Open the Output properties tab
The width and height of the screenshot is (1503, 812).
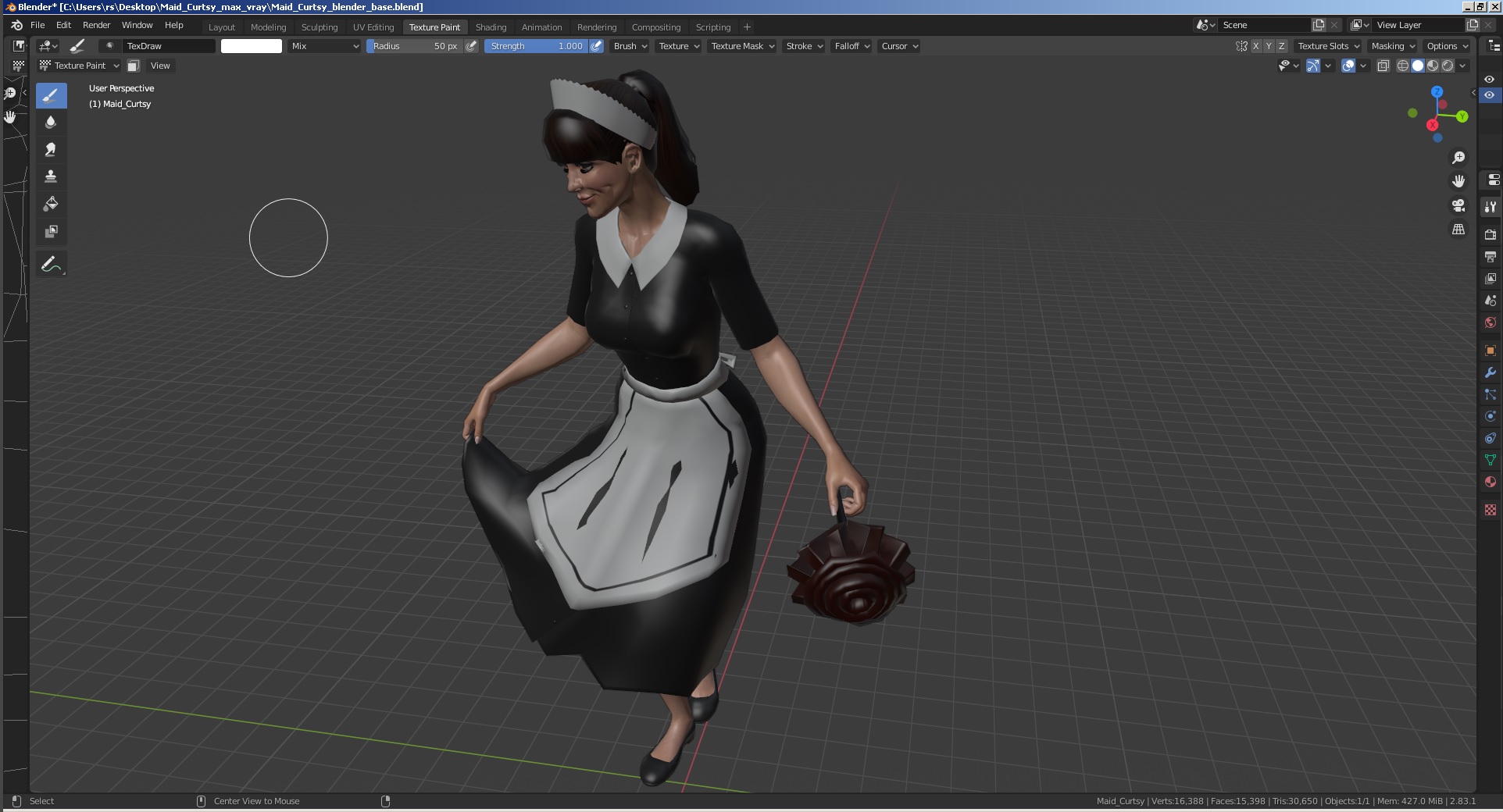[x=1491, y=256]
